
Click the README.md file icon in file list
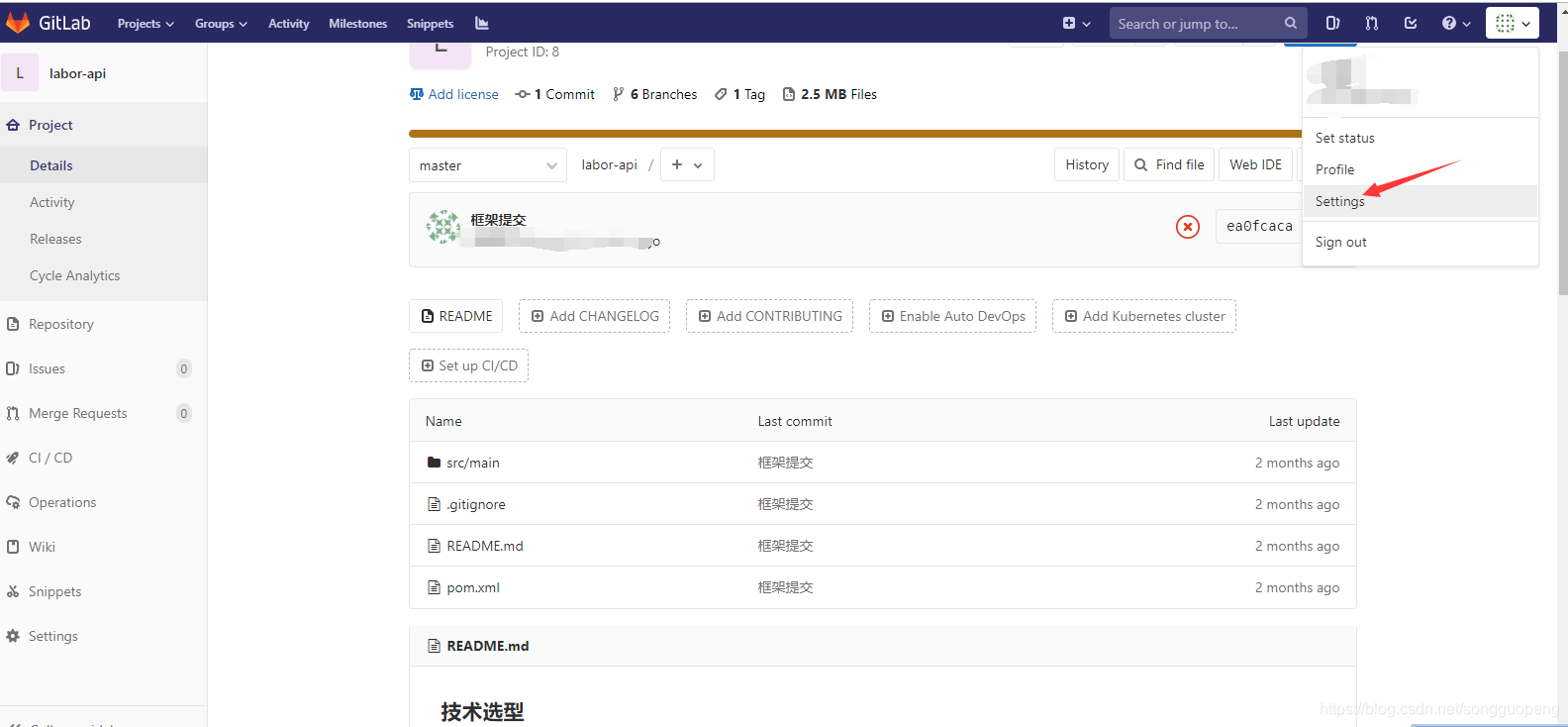point(434,546)
